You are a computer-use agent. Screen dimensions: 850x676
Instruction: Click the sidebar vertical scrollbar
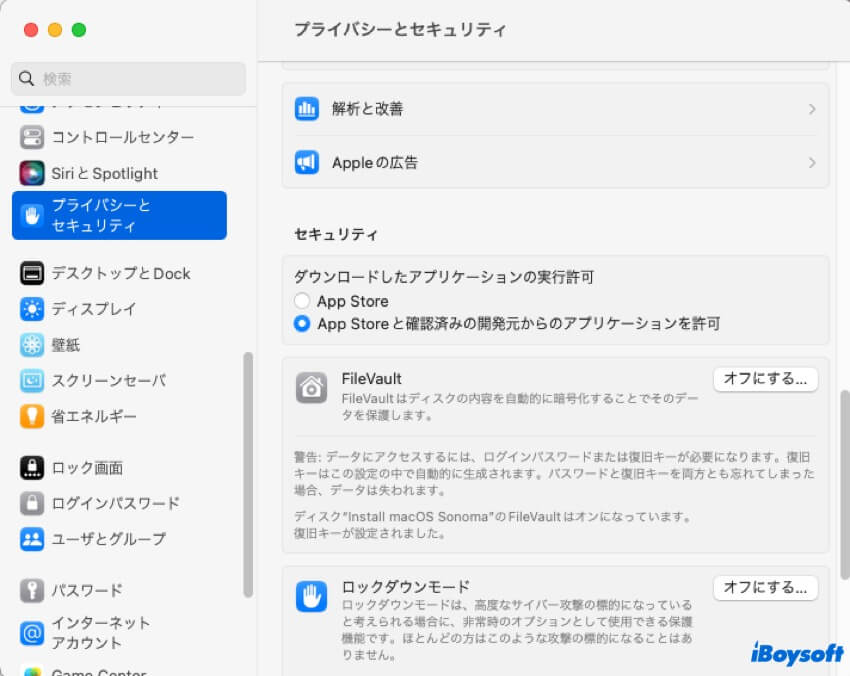click(248, 475)
